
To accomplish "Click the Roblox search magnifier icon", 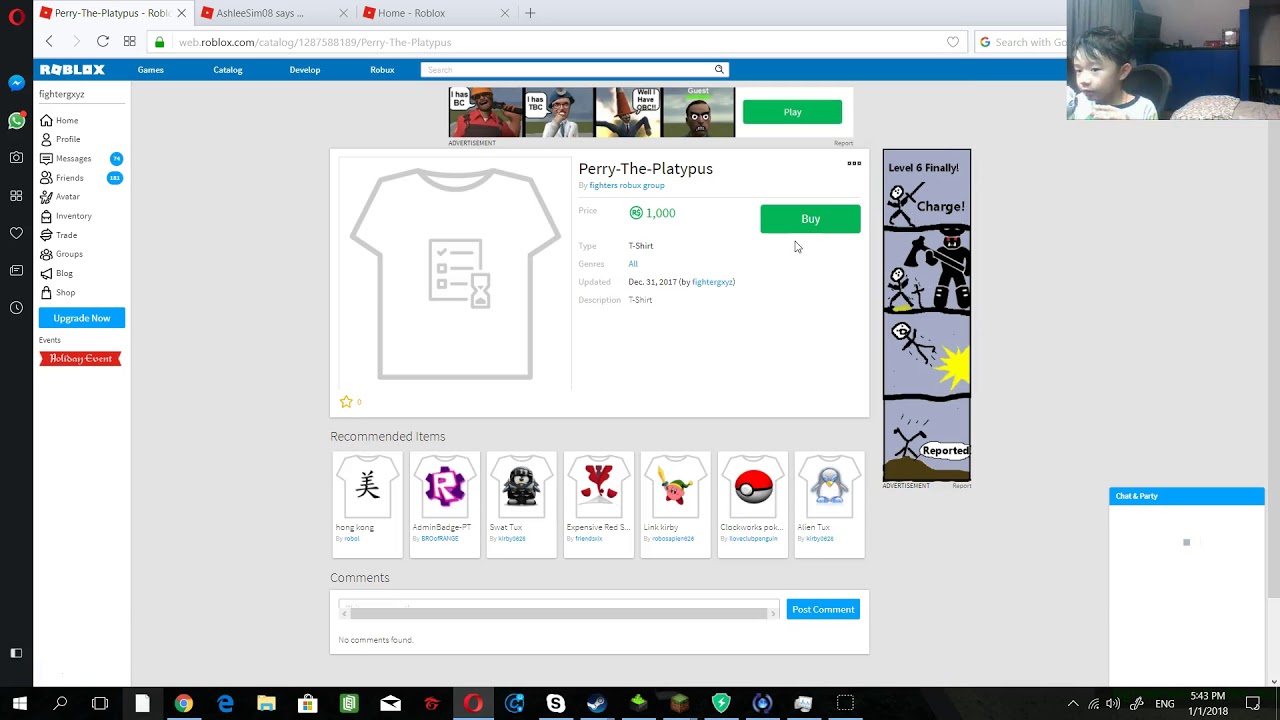I will tap(719, 69).
